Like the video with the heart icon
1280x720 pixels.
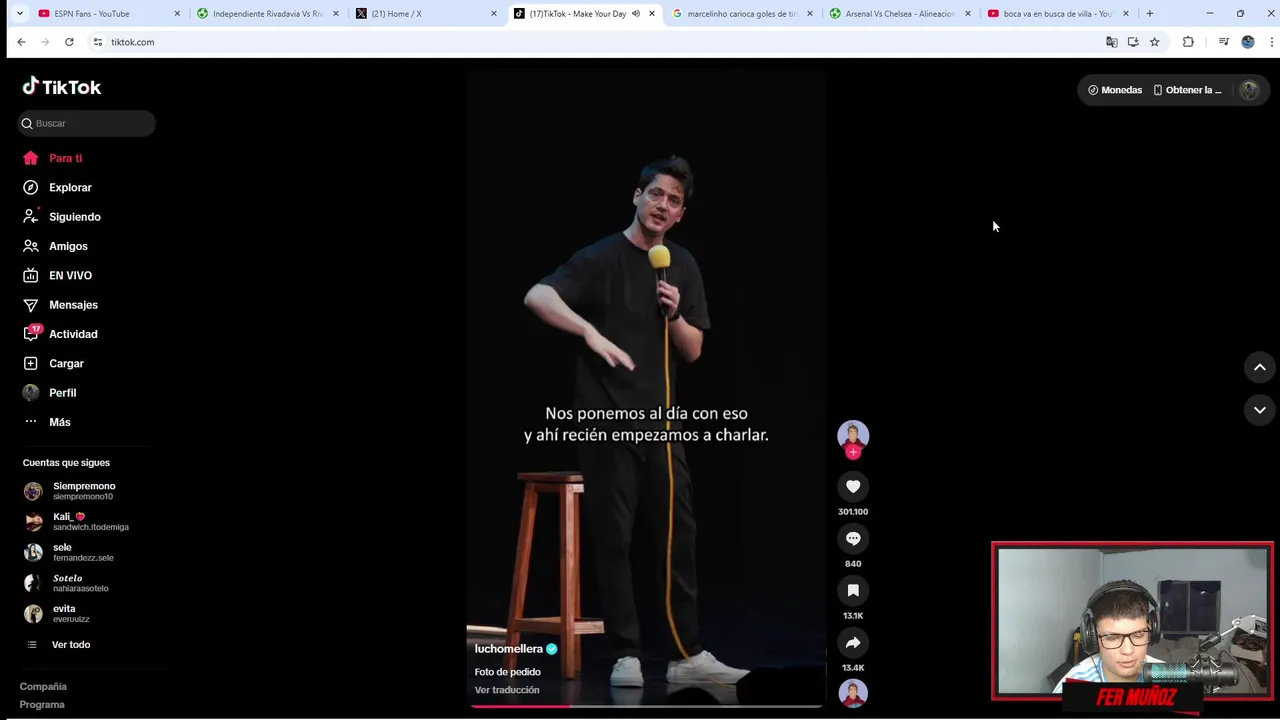[x=853, y=487]
